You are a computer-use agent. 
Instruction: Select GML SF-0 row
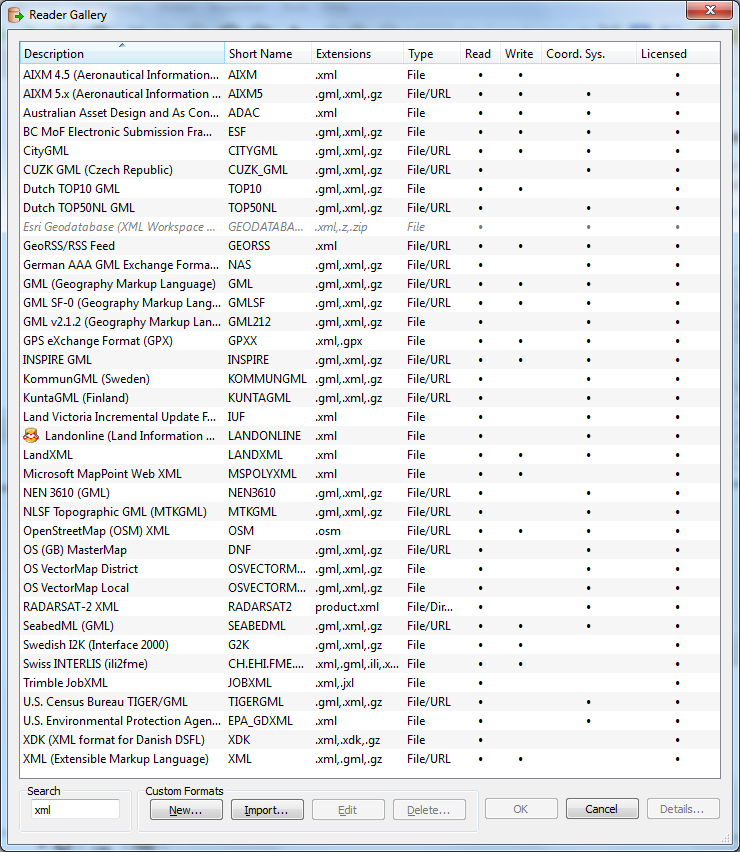click(x=369, y=303)
